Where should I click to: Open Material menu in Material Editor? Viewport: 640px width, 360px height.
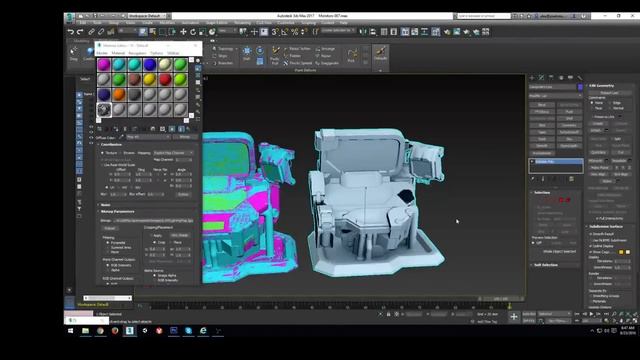tap(118, 53)
